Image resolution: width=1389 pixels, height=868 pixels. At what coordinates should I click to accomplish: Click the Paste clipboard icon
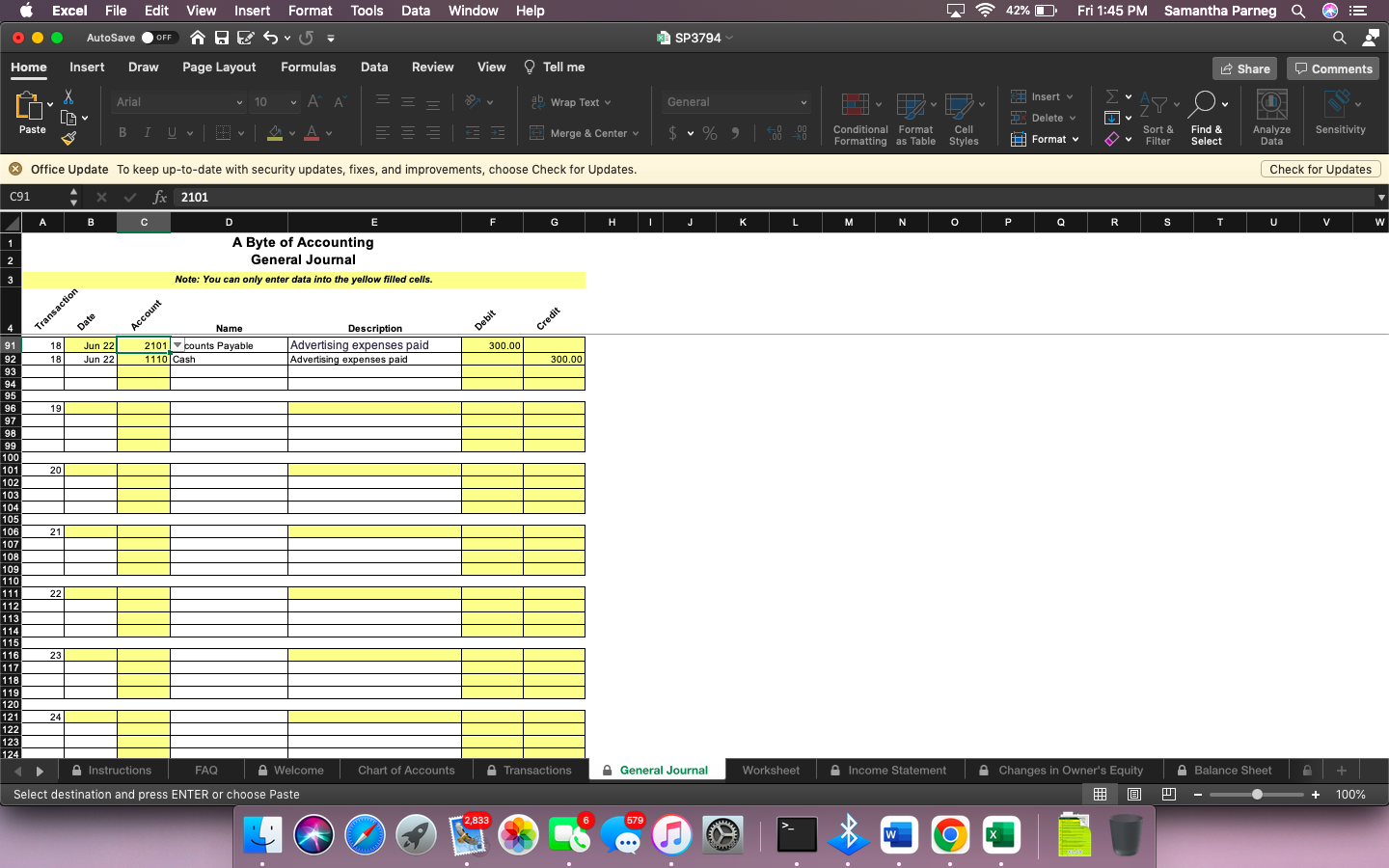point(29,105)
